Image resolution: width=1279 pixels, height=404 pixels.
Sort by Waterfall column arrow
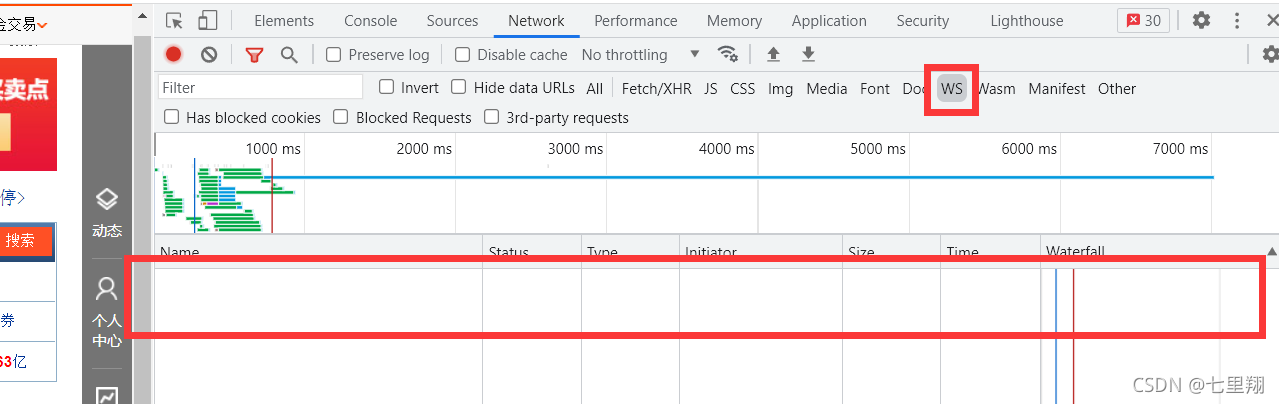(1272, 252)
